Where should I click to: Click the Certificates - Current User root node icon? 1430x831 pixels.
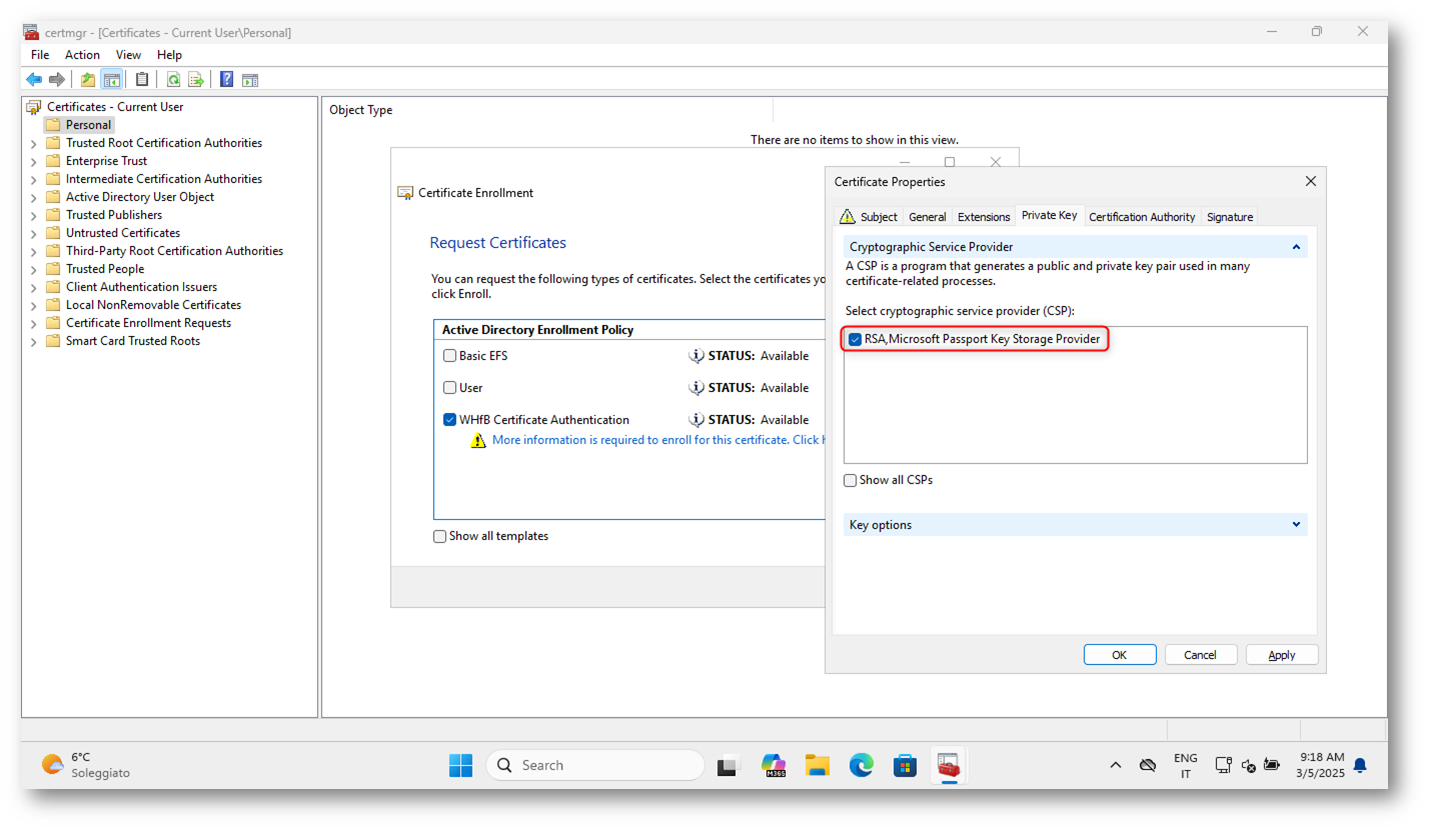(34, 106)
